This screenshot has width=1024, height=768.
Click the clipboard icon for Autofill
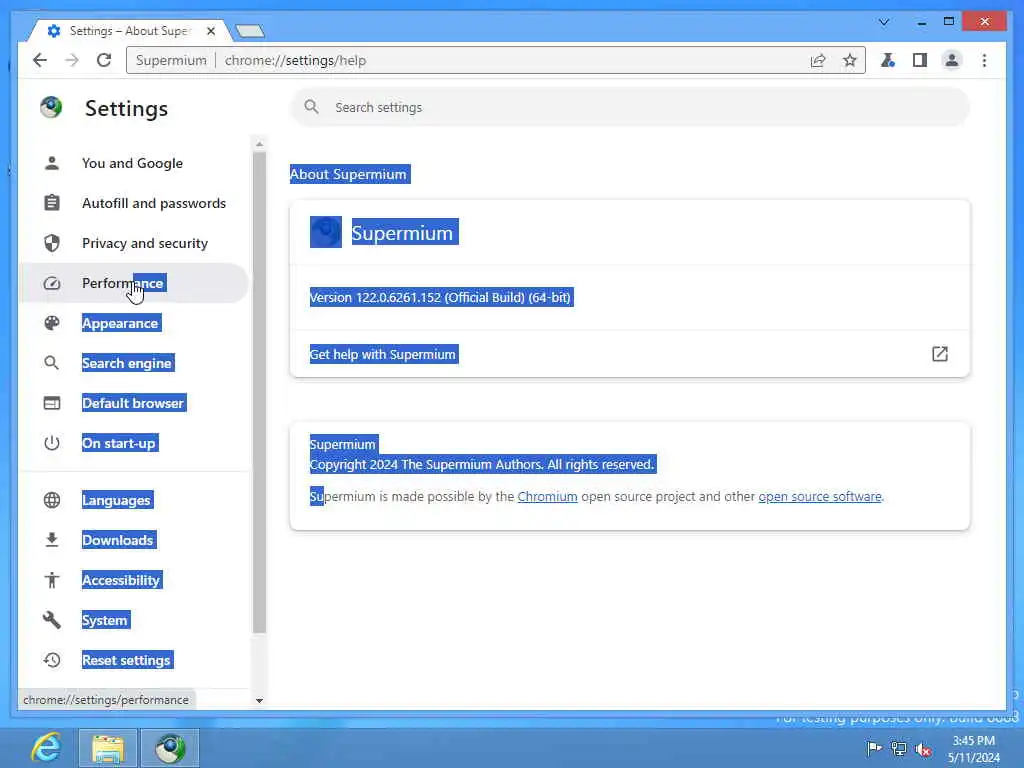tap(52, 203)
